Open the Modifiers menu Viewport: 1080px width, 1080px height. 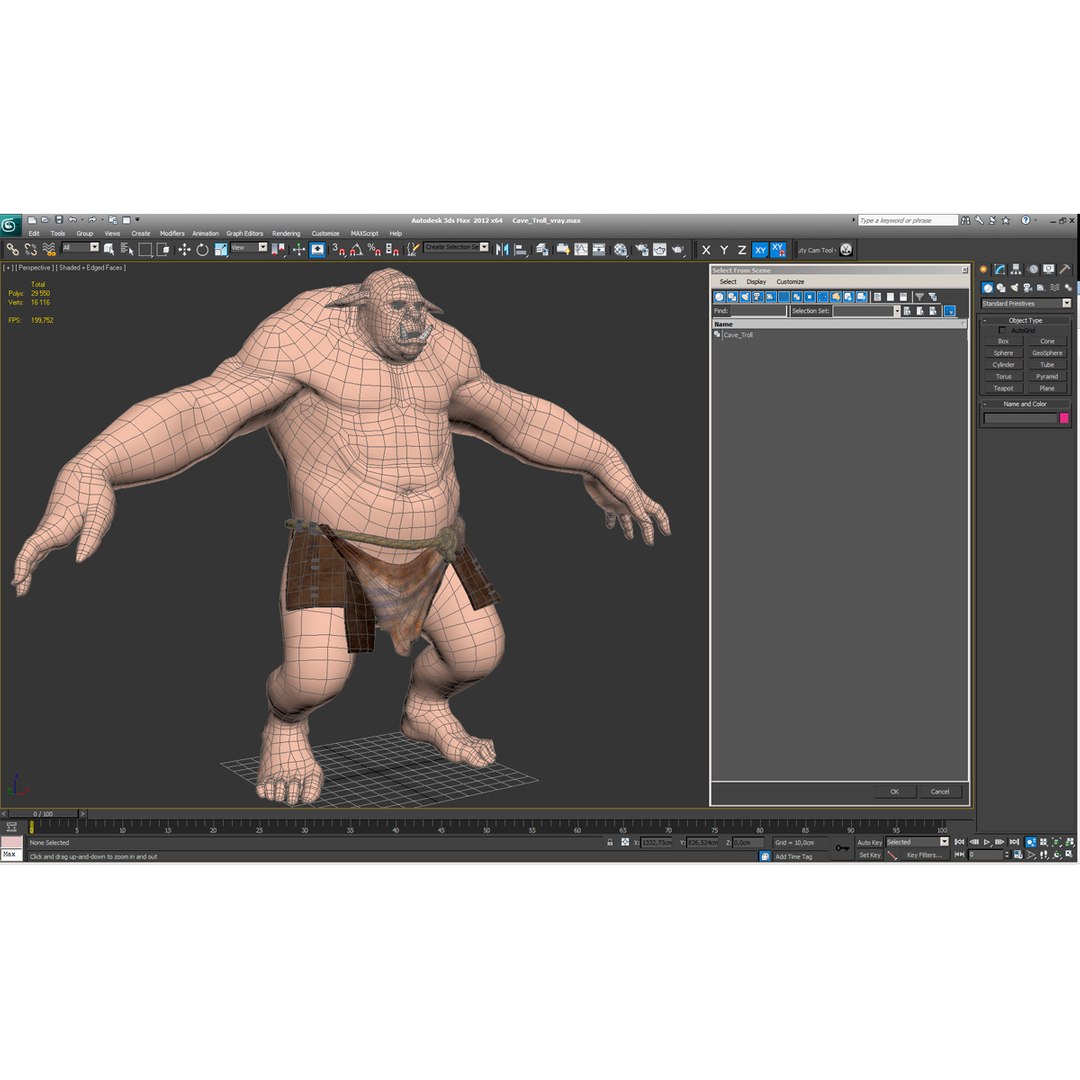coord(172,233)
